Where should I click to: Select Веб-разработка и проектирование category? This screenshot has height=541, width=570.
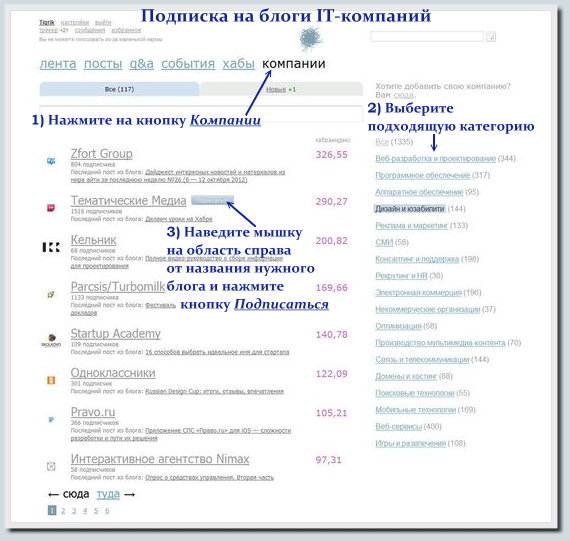pyautogui.click(x=435, y=159)
